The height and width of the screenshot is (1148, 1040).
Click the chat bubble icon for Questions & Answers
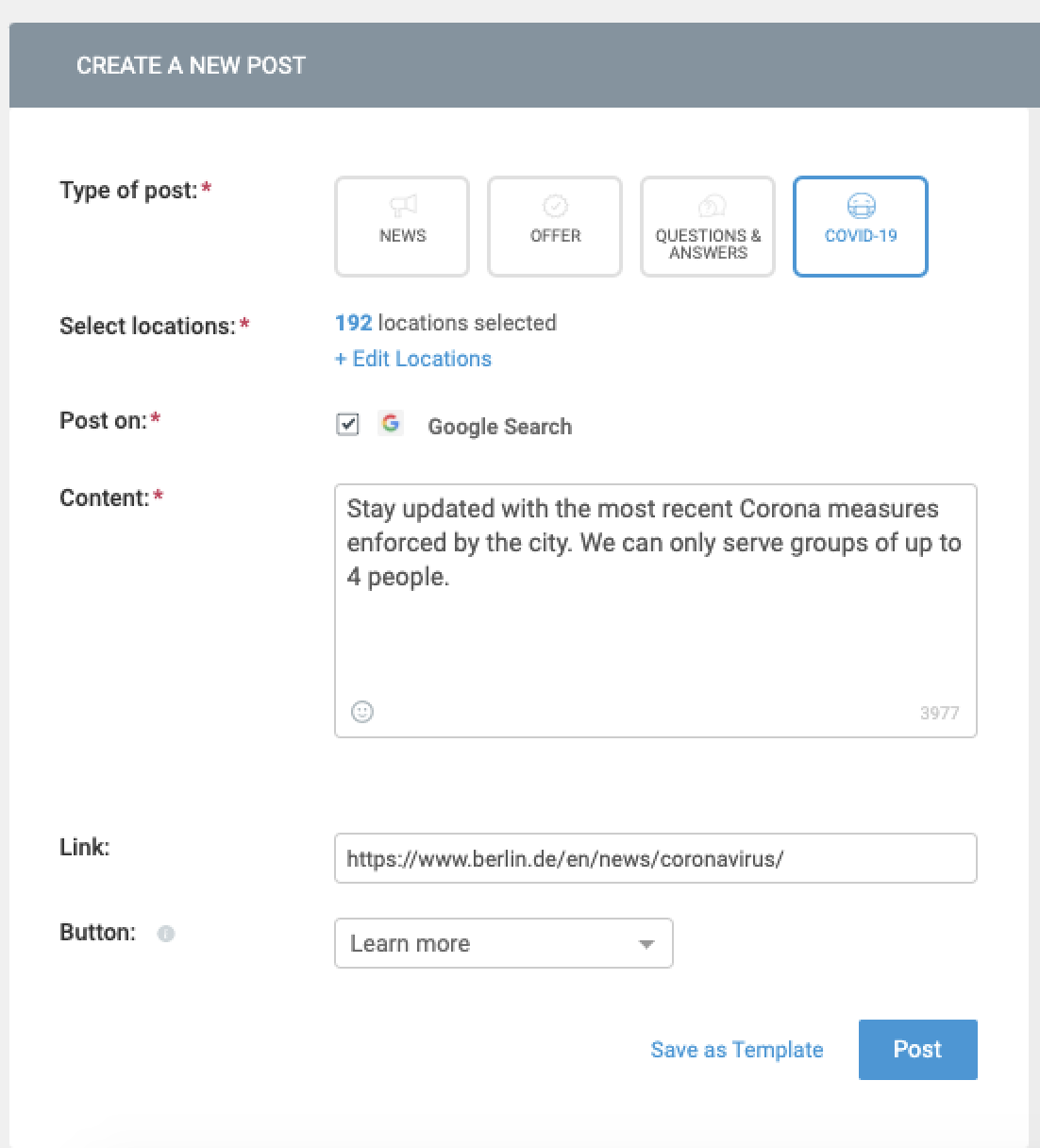pos(709,206)
